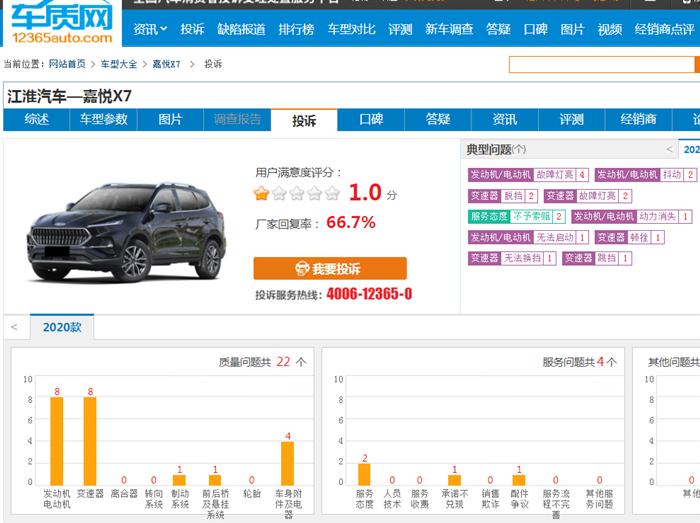Image resolution: width=700 pixels, height=523 pixels.
Task: Click the 制动系统 bar showing 1
Action: coord(179,480)
